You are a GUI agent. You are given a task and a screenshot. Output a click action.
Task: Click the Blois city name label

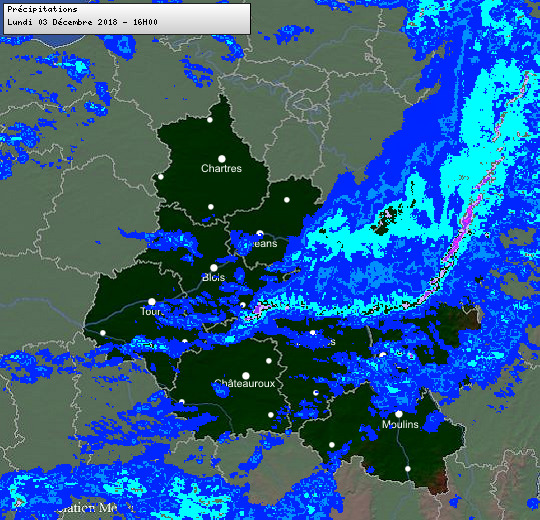[x=214, y=277]
